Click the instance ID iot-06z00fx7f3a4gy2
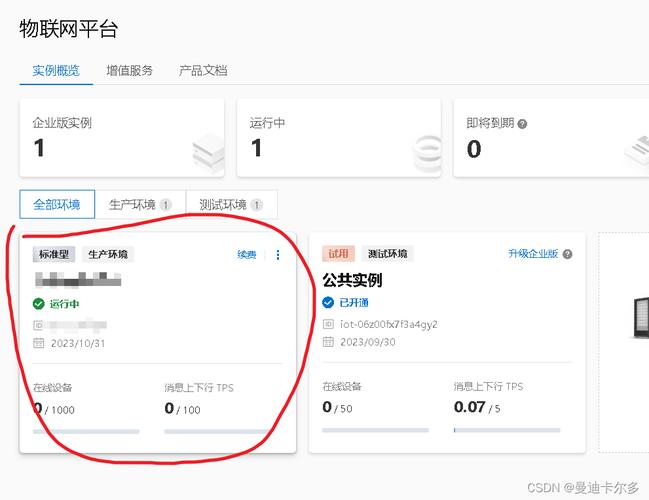The height and width of the screenshot is (500, 649). click(389, 324)
